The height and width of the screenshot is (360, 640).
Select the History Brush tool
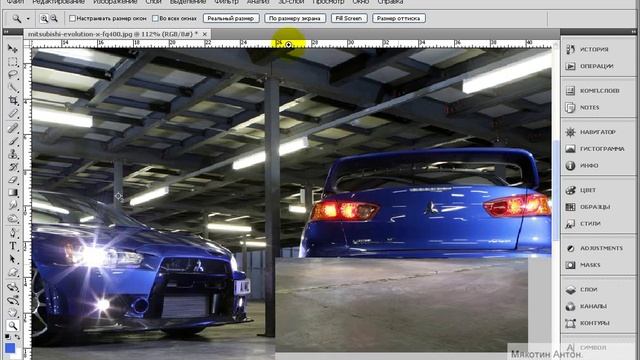[x=13, y=167]
